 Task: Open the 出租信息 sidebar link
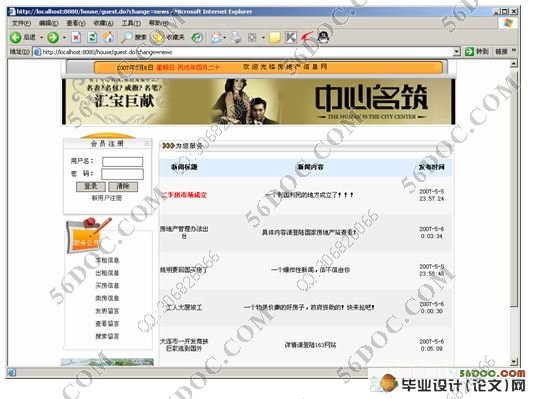(x=107, y=273)
